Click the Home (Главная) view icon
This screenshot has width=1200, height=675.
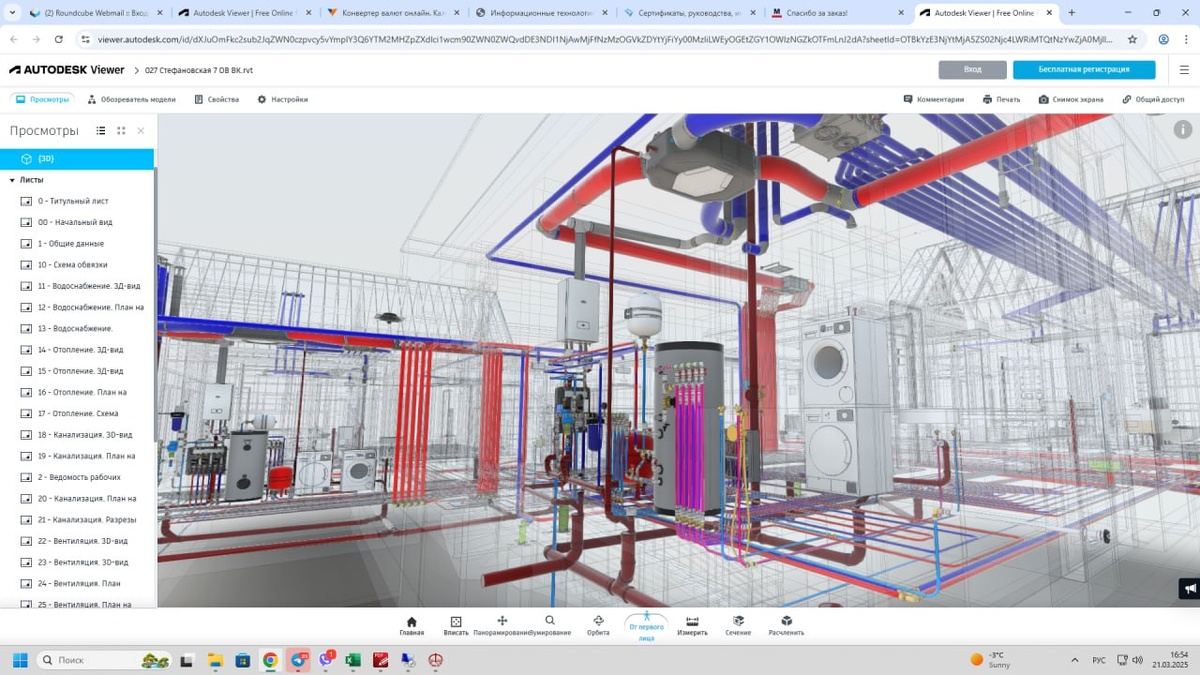411,625
